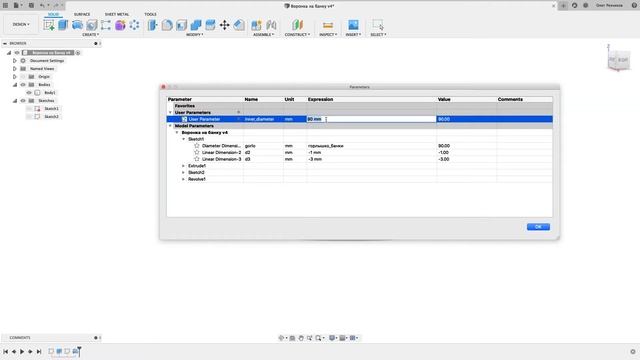
Task: Select the Revolve tool in Create group
Action: (x=77, y=25)
